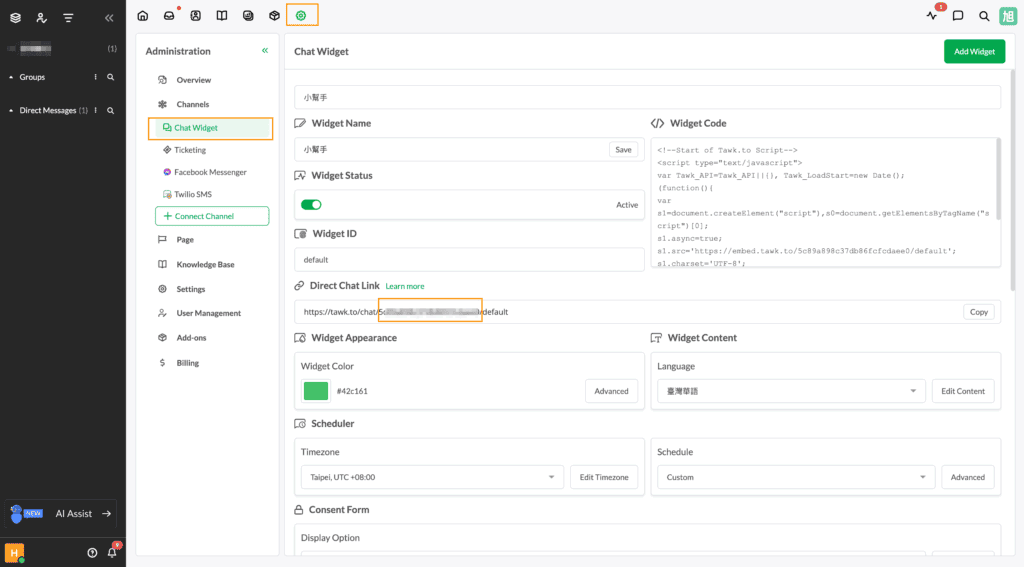Open the Timezone dropdown
The height and width of the screenshot is (567, 1024).
(x=432, y=477)
